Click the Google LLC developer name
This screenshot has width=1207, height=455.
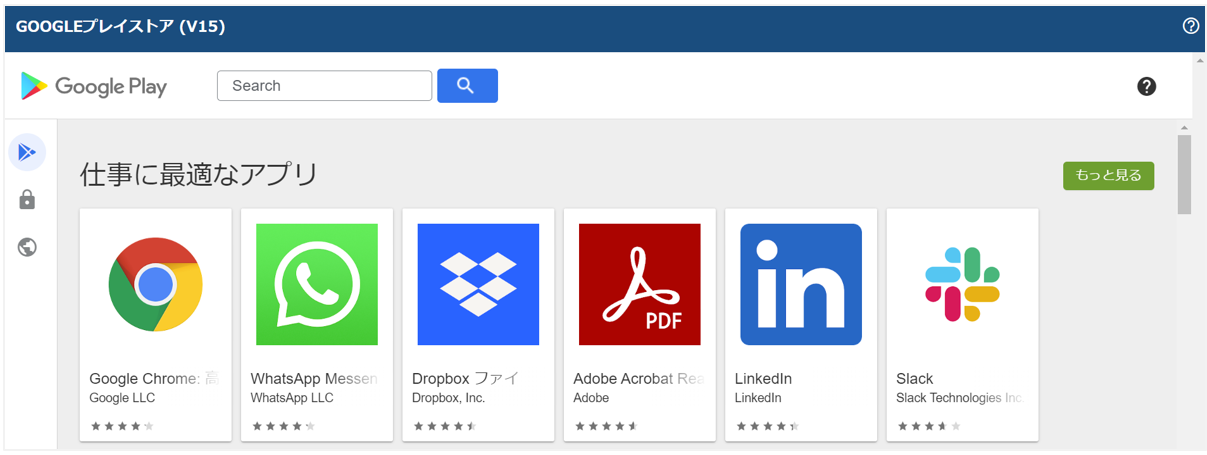coord(122,398)
